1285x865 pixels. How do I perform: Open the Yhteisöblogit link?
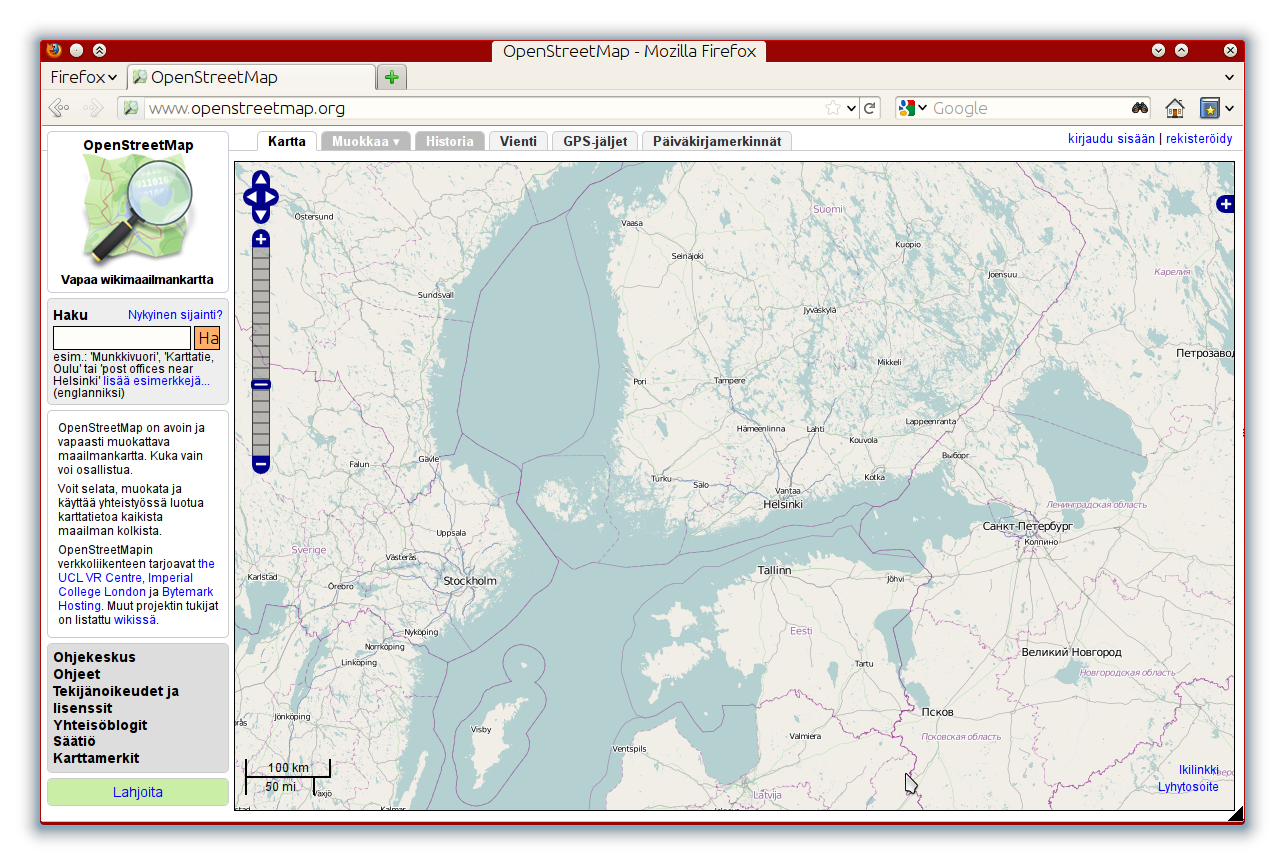point(100,725)
